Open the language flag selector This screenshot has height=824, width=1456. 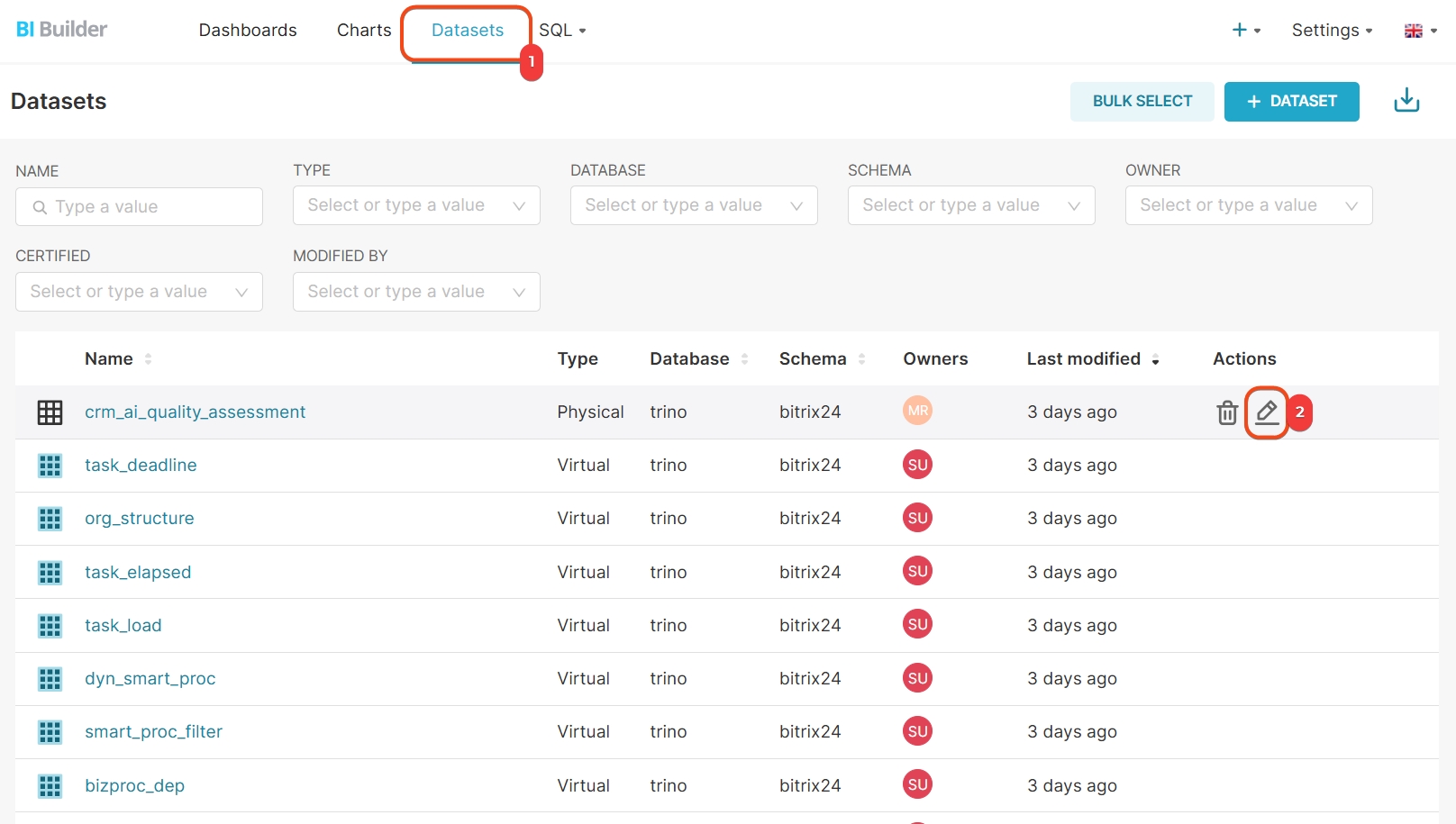1420,31
